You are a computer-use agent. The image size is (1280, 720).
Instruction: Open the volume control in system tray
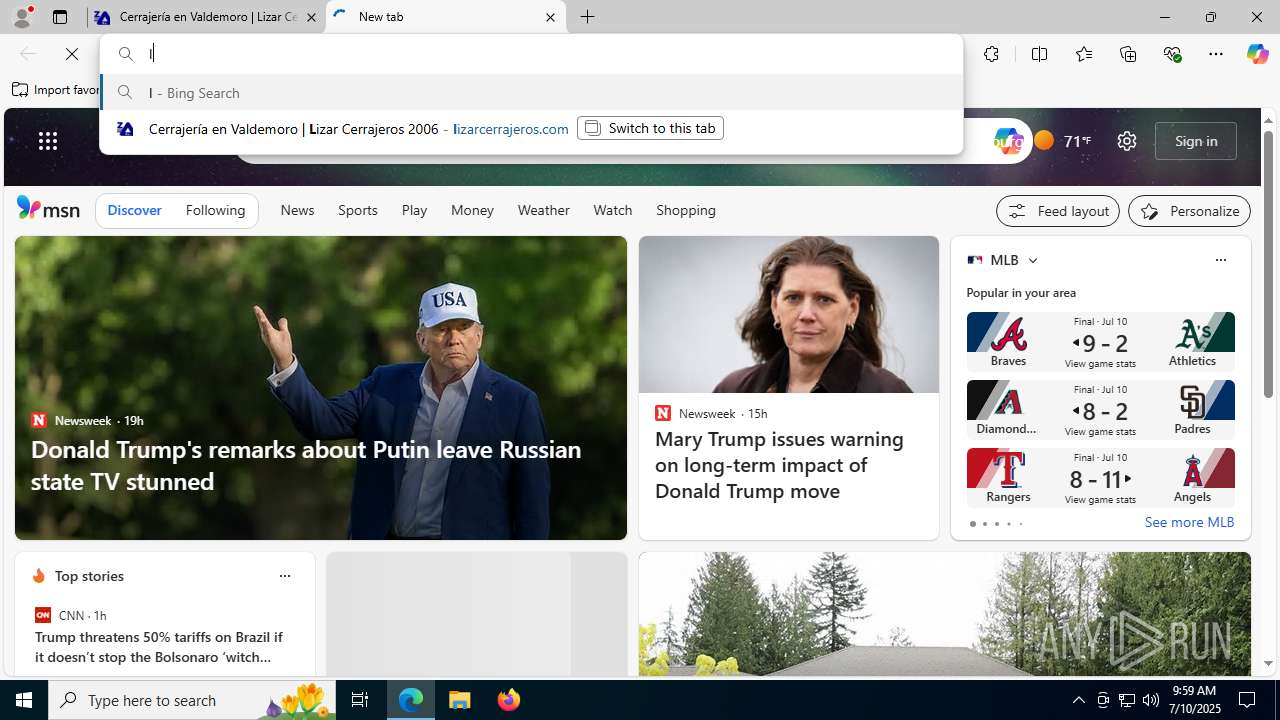click(1151, 700)
